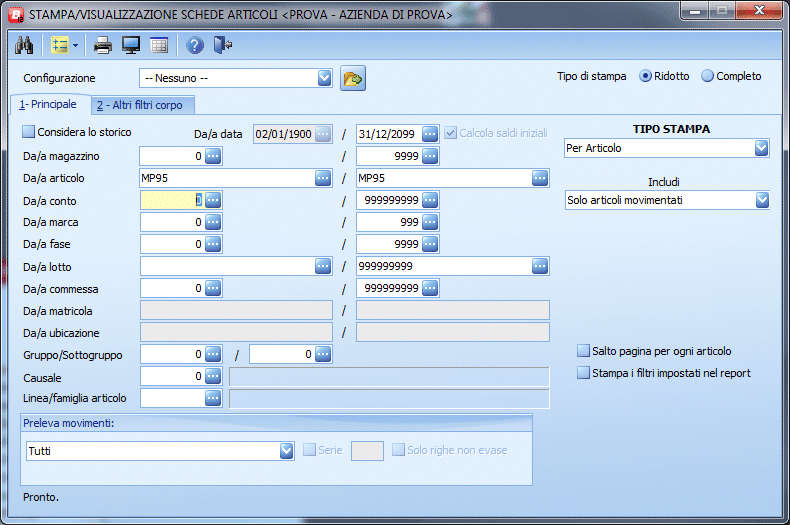The height and width of the screenshot is (525, 790).
Task: Open lookup for conto end value 999999999
Action: pyautogui.click(x=430, y=200)
